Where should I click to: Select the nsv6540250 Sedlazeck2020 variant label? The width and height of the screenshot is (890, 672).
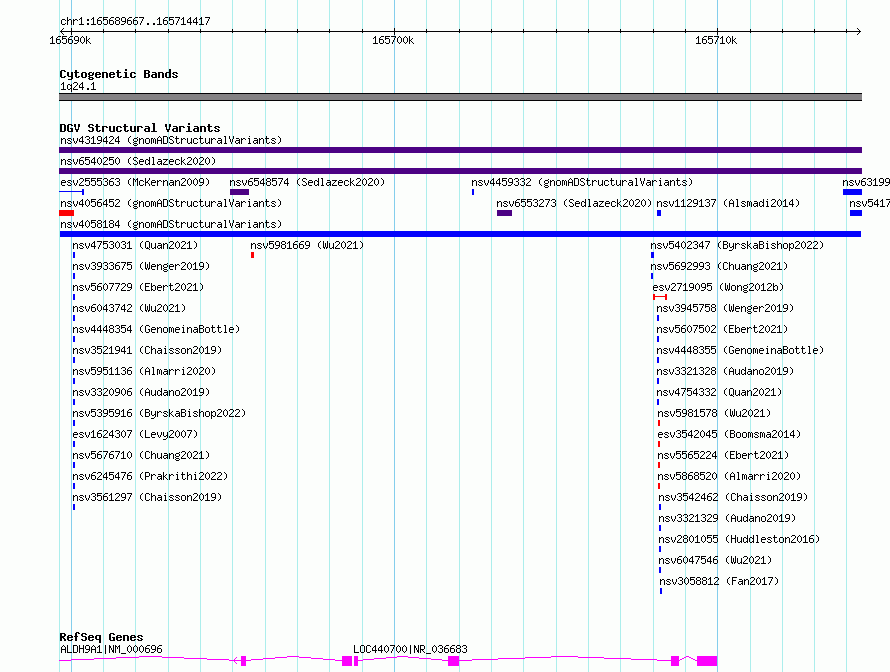pos(138,161)
